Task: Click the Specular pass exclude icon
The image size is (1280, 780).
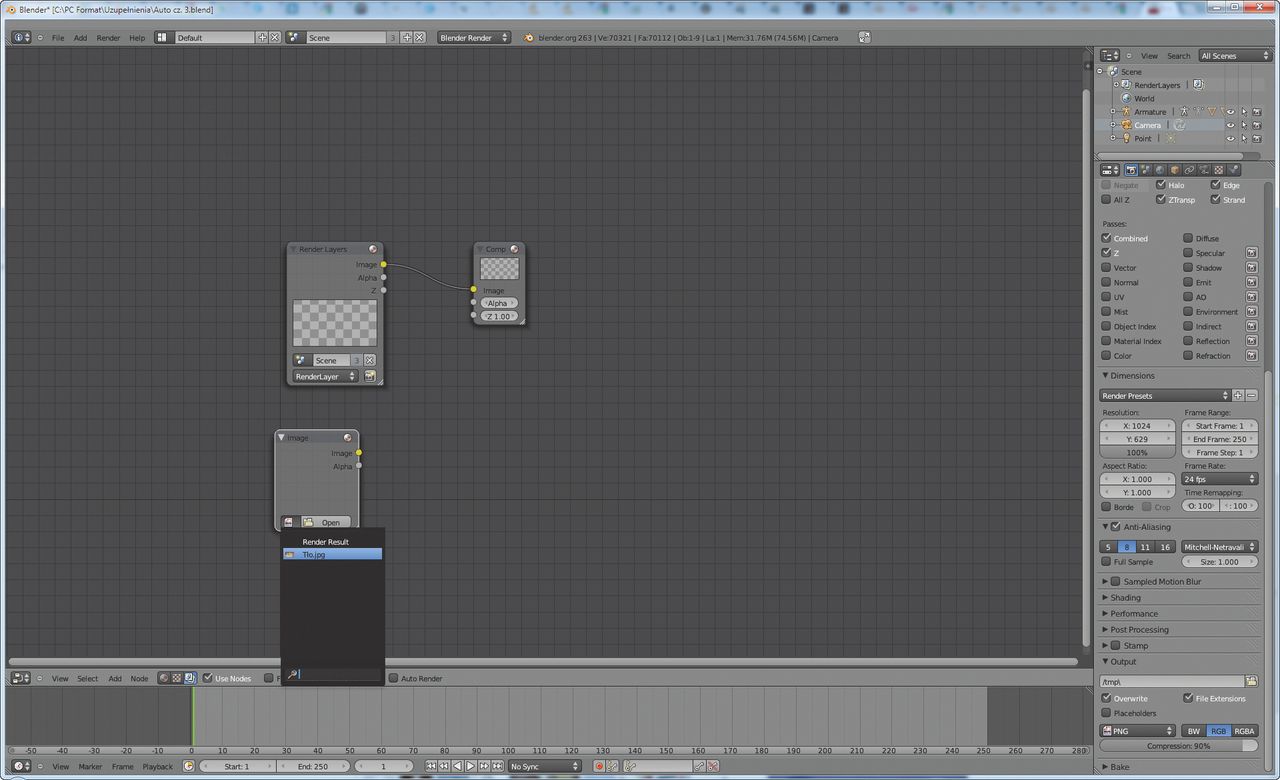Action: tap(1251, 253)
